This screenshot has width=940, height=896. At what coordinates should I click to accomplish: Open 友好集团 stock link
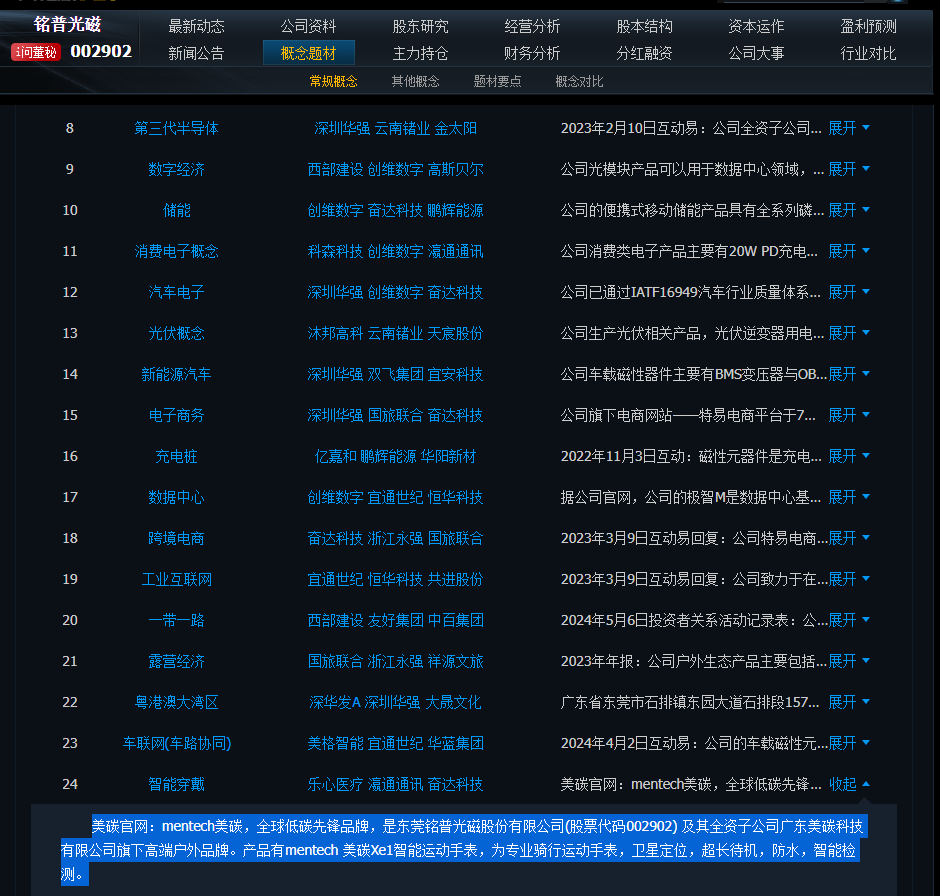[395, 620]
